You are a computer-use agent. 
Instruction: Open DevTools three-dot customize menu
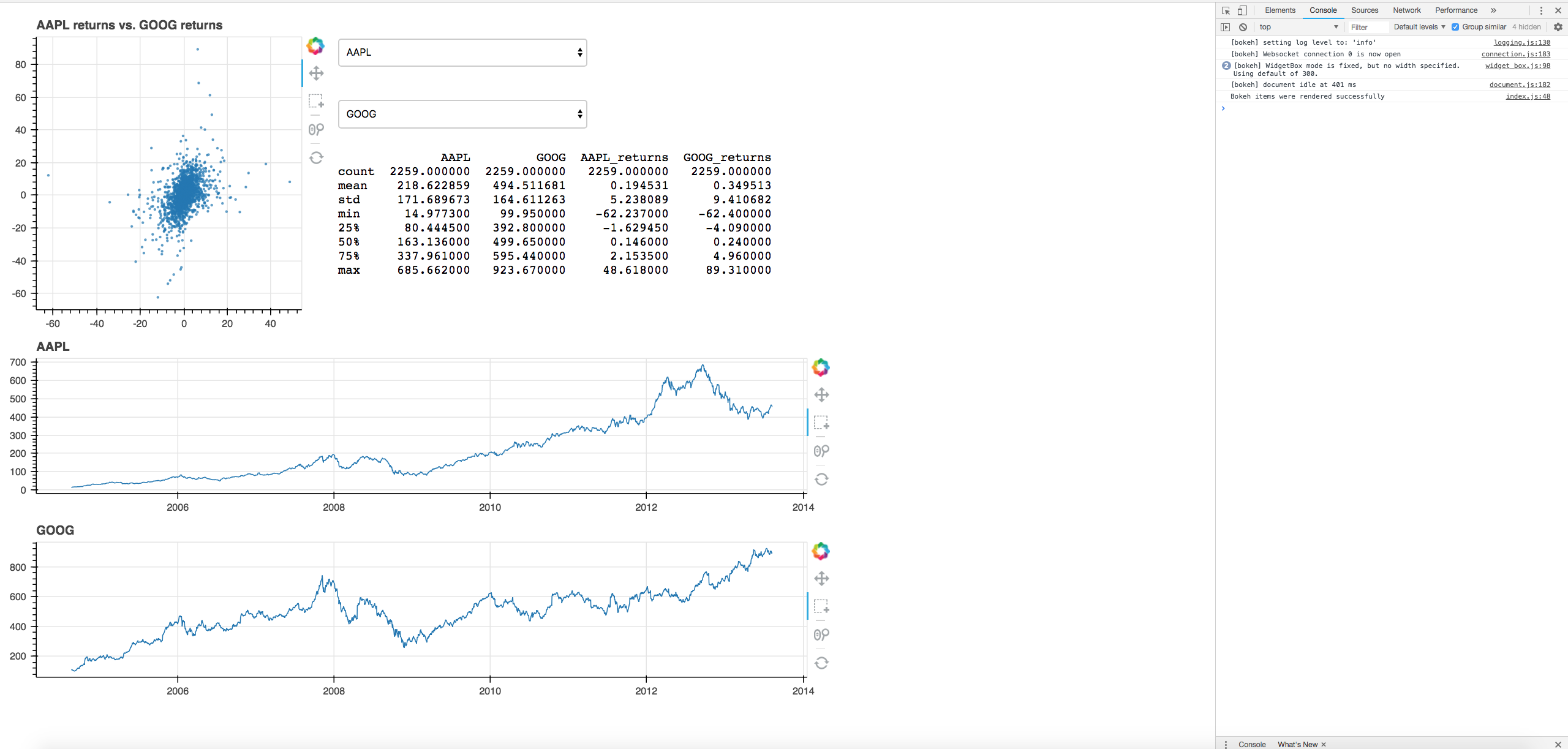click(x=1541, y=10)
